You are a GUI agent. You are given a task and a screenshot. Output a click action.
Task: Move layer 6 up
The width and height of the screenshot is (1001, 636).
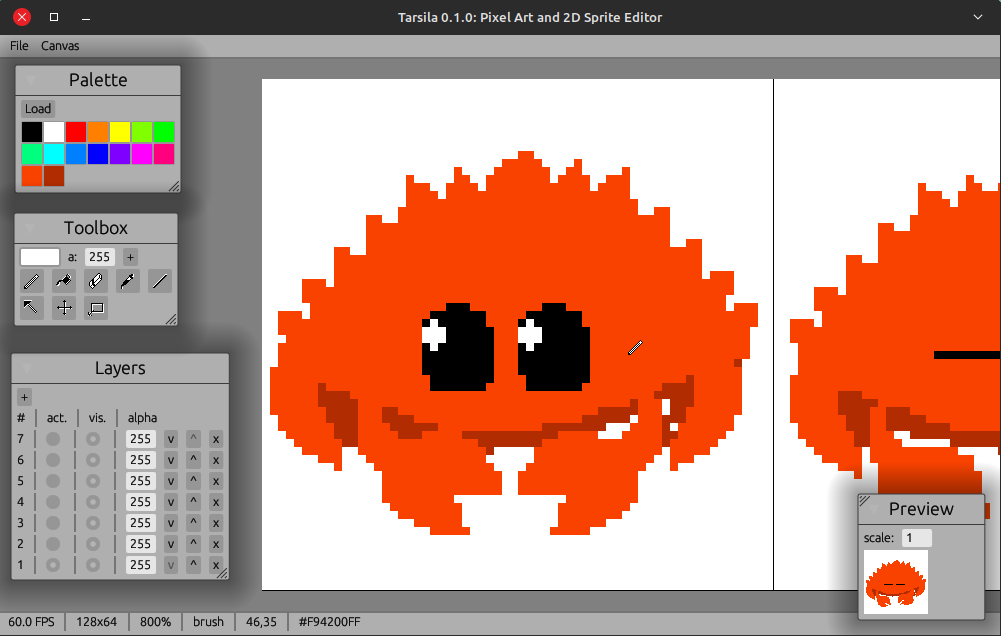(193, 460)
